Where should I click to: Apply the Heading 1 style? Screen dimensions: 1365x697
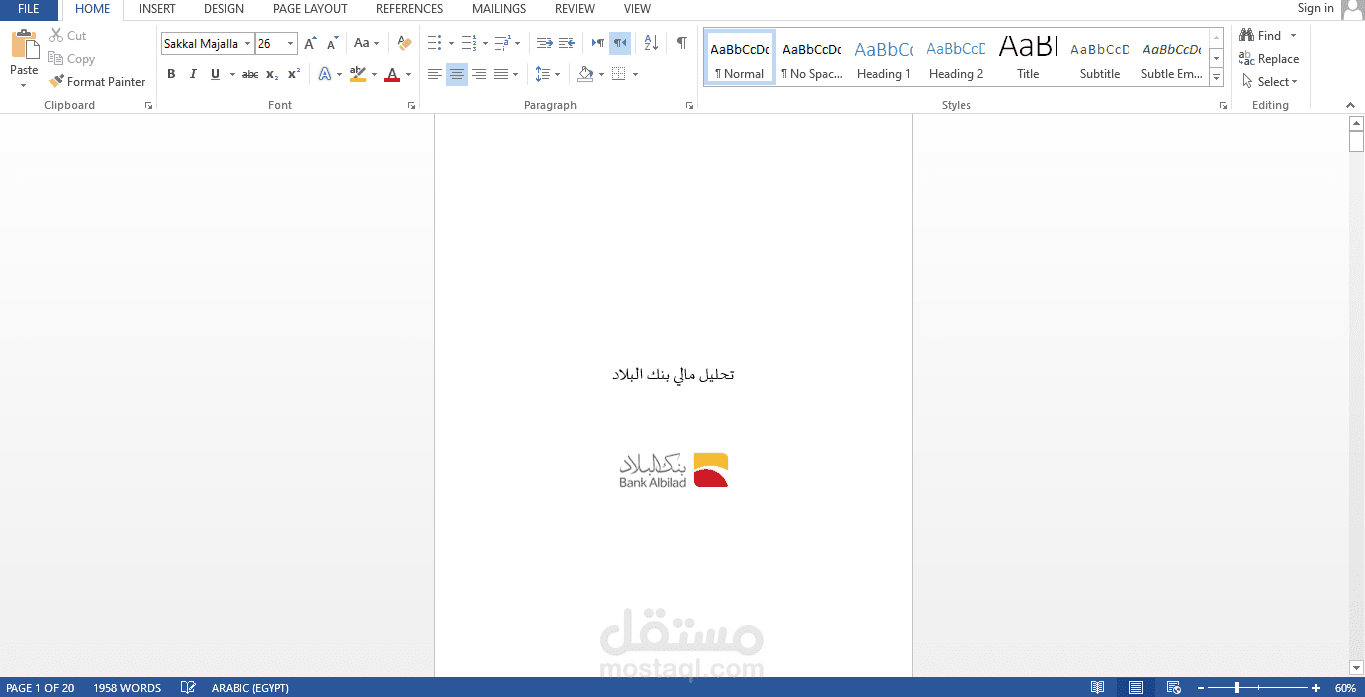[884, 58]
